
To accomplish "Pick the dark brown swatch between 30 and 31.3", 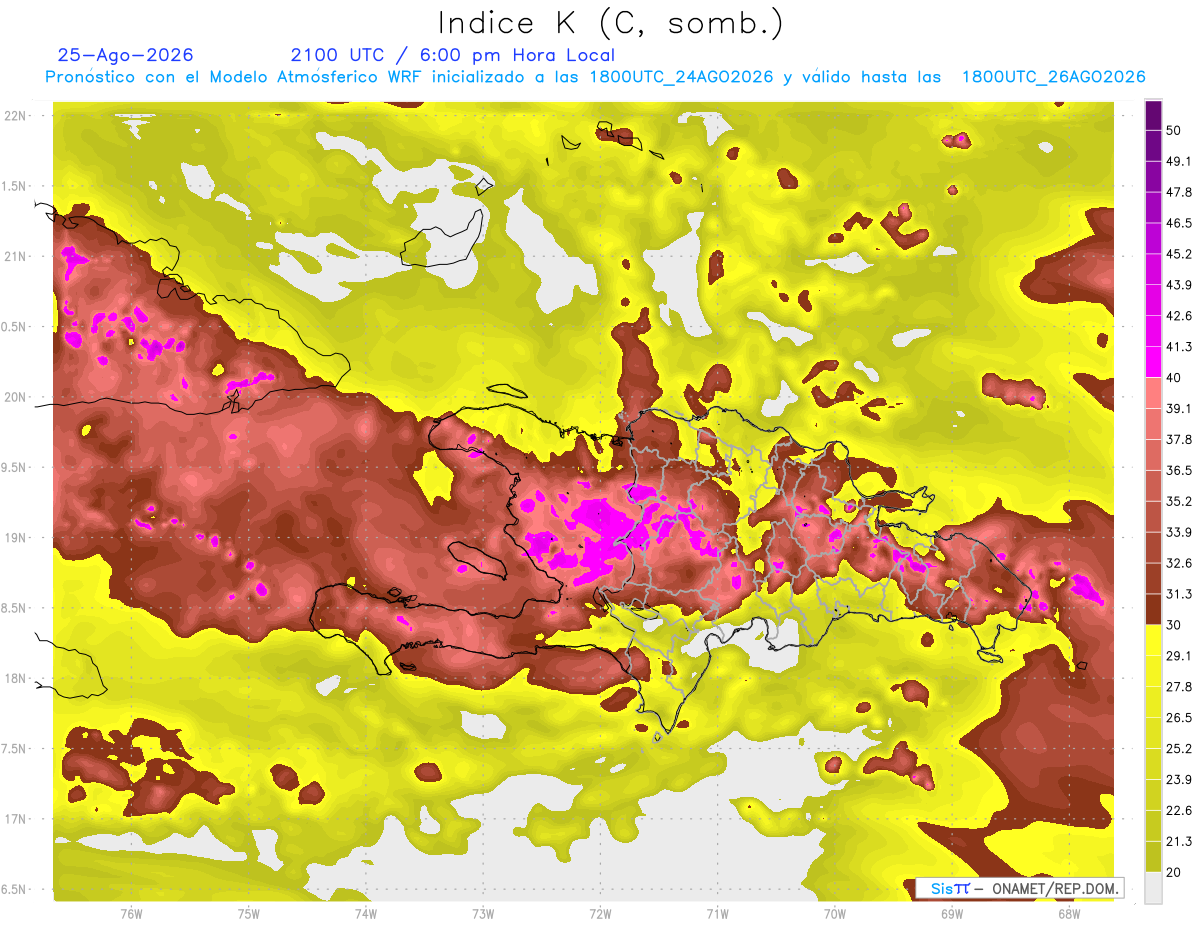I will (x=1153, y=609).
